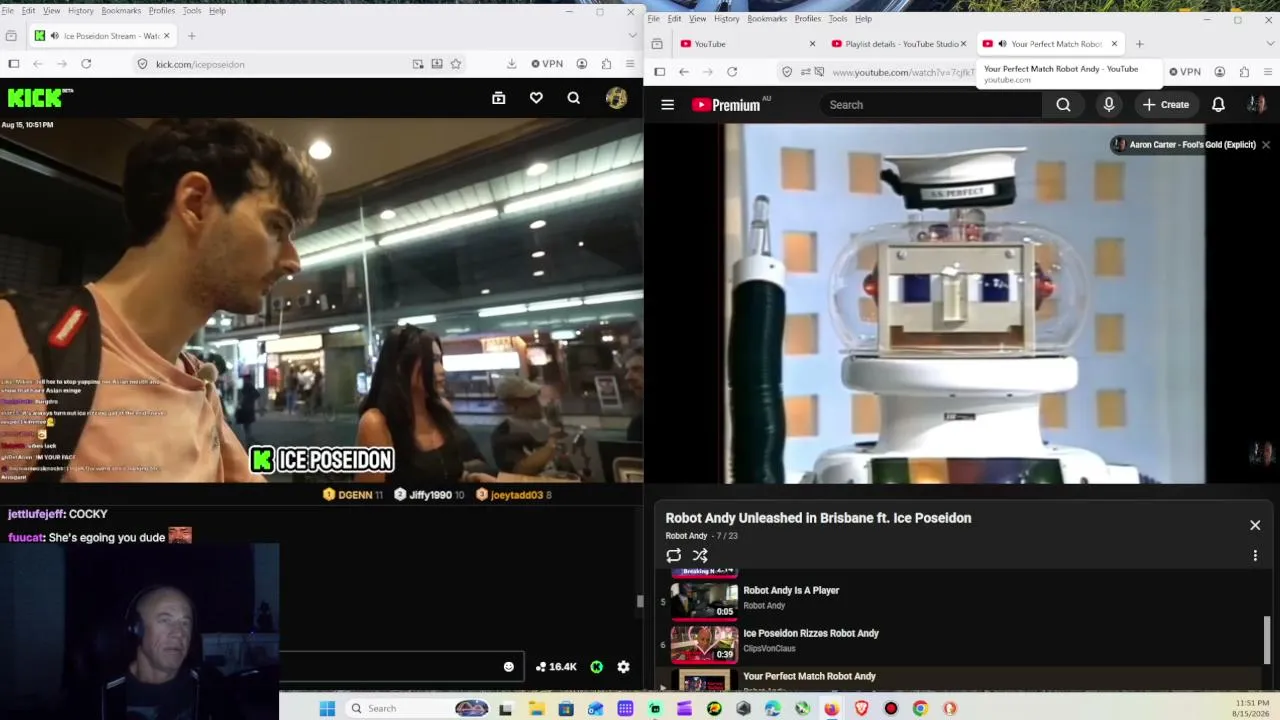Mute the Ice Poseidon Stream tab audio

pos(53,36)
